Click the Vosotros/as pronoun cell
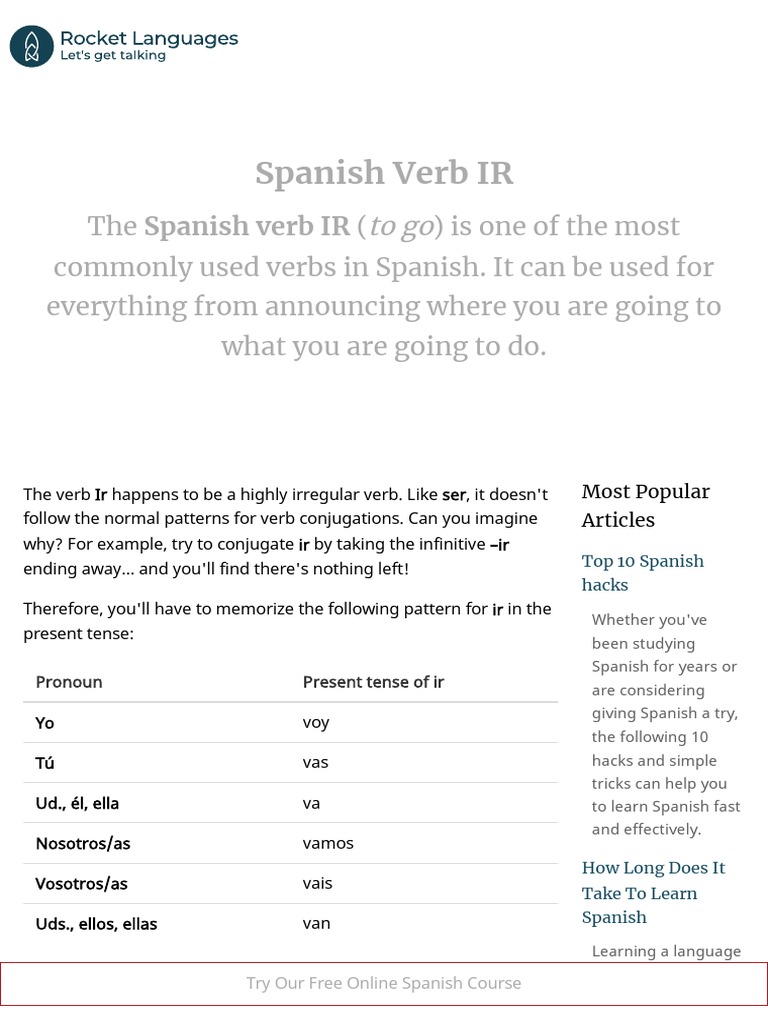 click(82, 884)
